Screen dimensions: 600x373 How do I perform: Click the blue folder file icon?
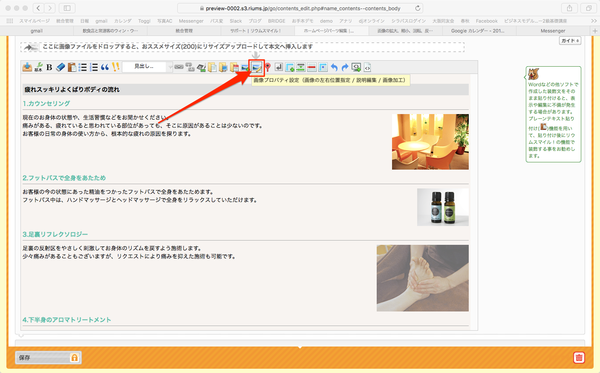coord(223,67)
